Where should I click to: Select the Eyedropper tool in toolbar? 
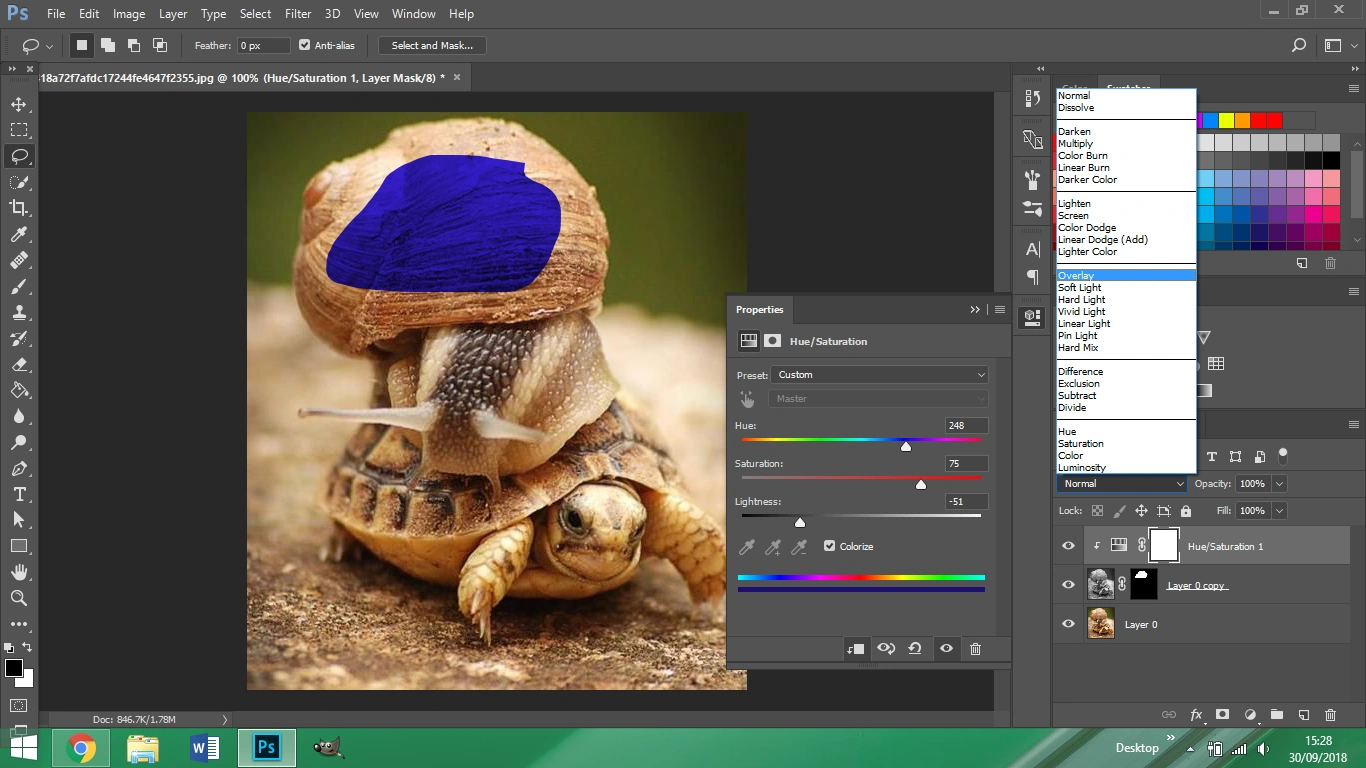point(19,234)
